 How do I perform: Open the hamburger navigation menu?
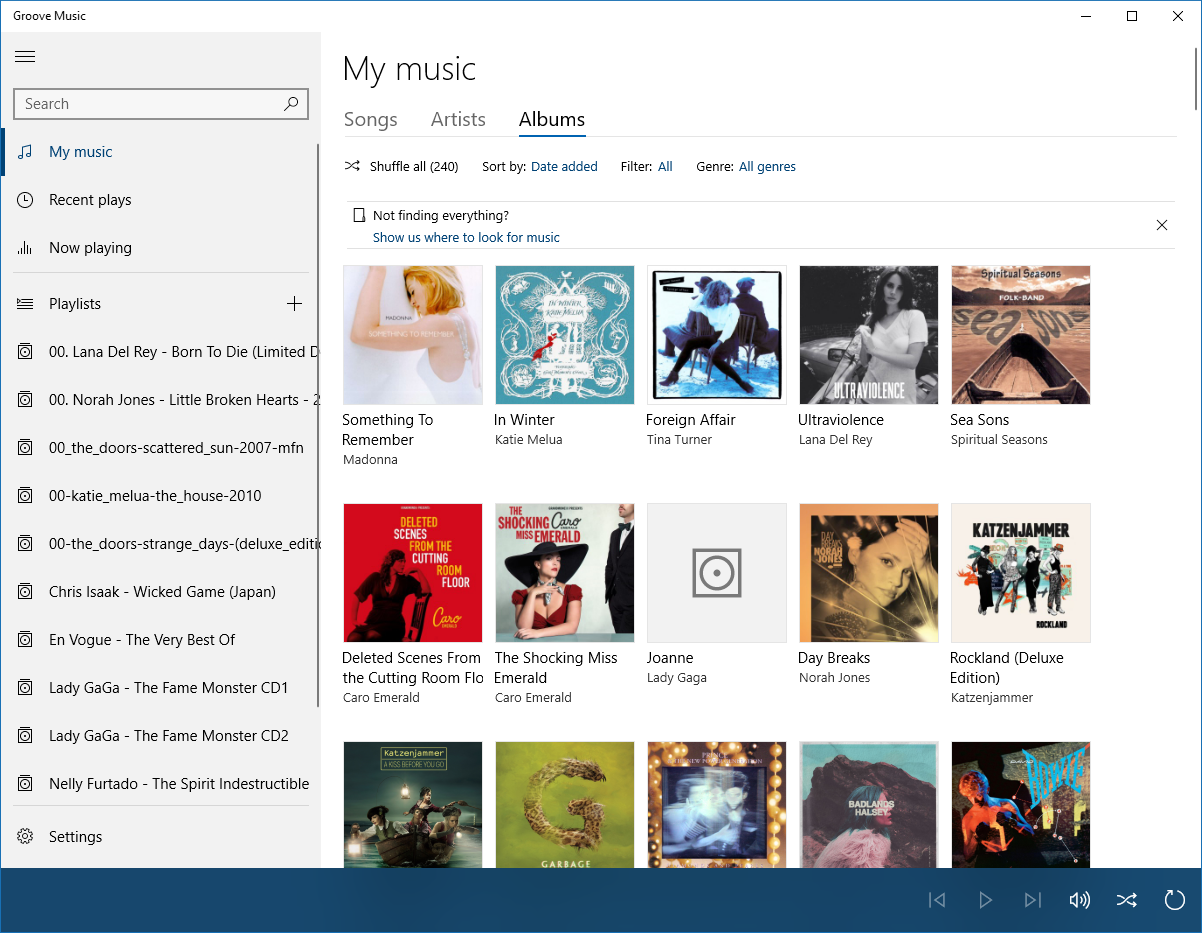pos(25,57)
